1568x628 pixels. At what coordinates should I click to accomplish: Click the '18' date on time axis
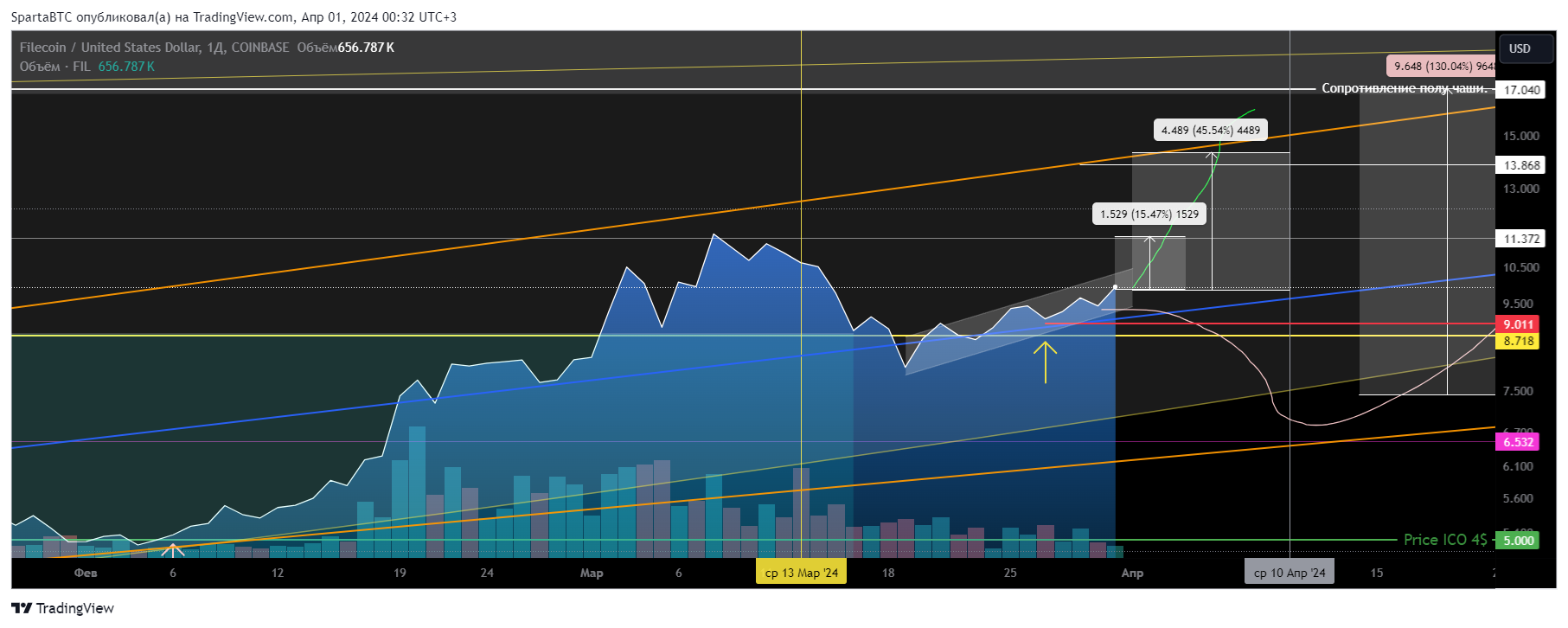pyautogui.click(x=888, y=573)
